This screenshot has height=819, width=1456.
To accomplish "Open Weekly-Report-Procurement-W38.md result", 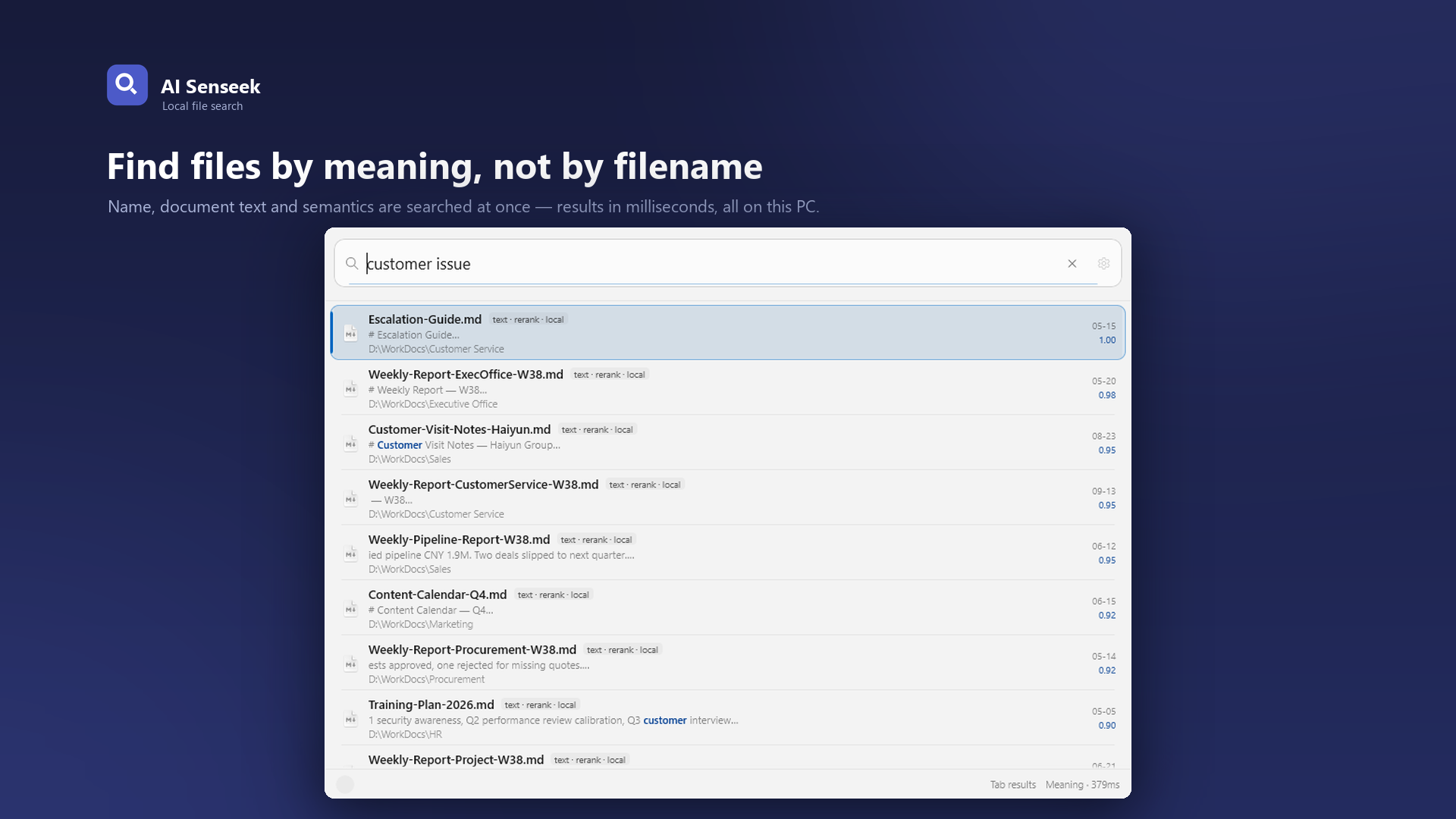I will pos(728,664).
